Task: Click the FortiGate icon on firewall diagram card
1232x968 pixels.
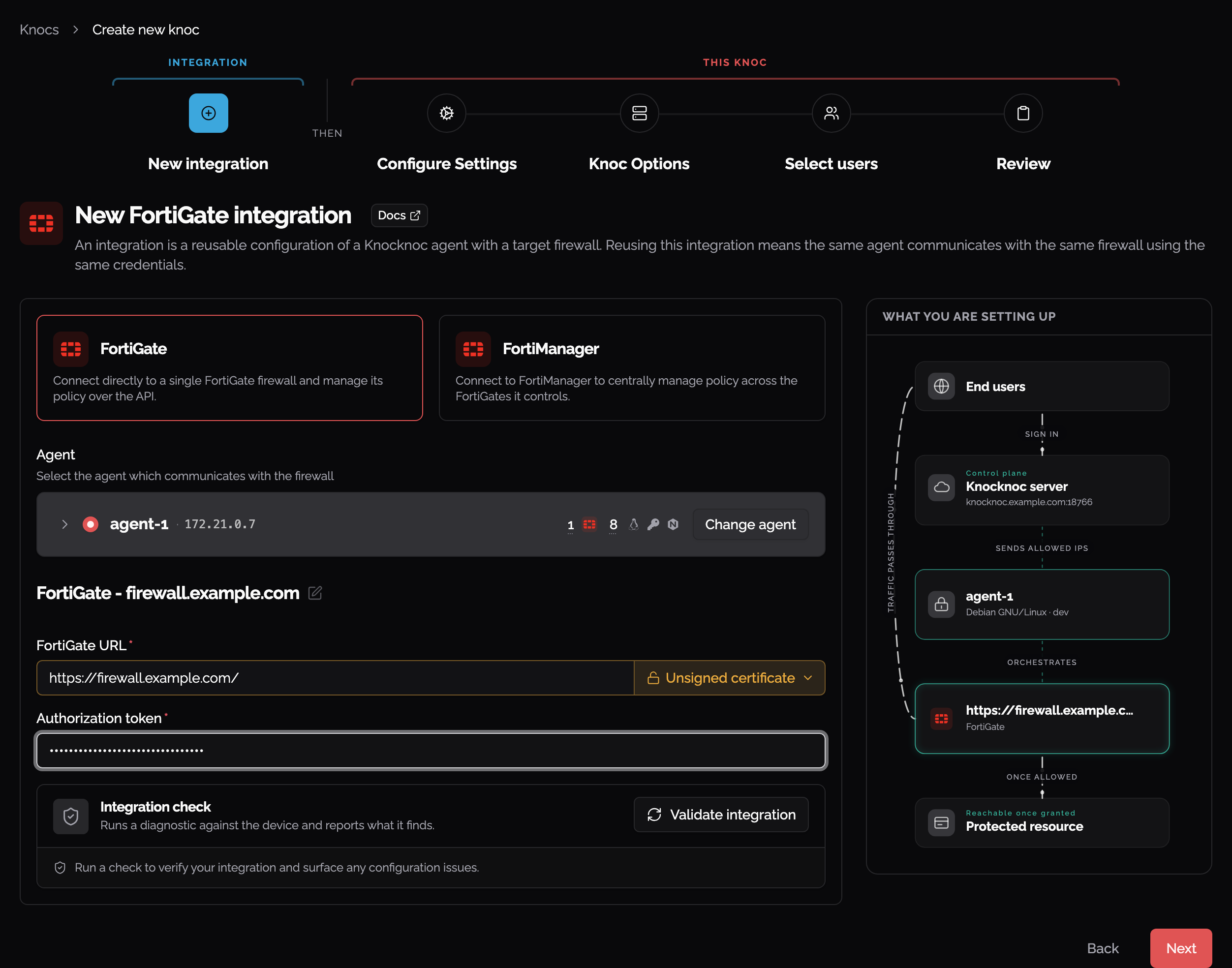Action: tap(941, 719)
